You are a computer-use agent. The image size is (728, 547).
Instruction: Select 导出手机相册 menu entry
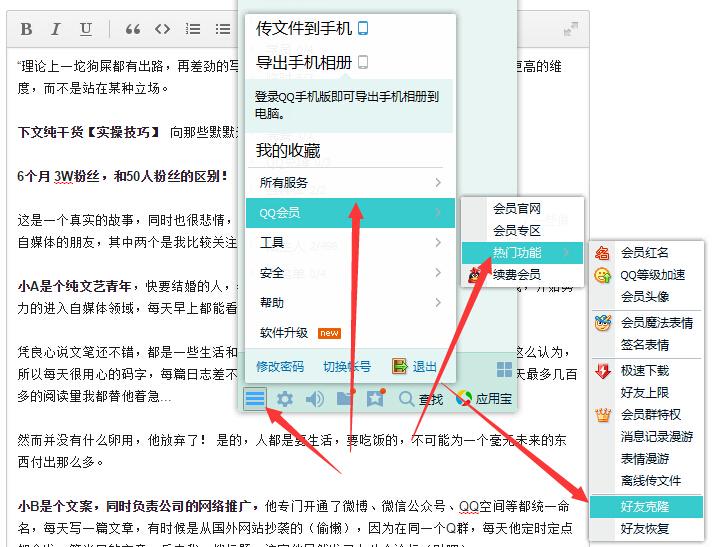(x=350, y=62)
